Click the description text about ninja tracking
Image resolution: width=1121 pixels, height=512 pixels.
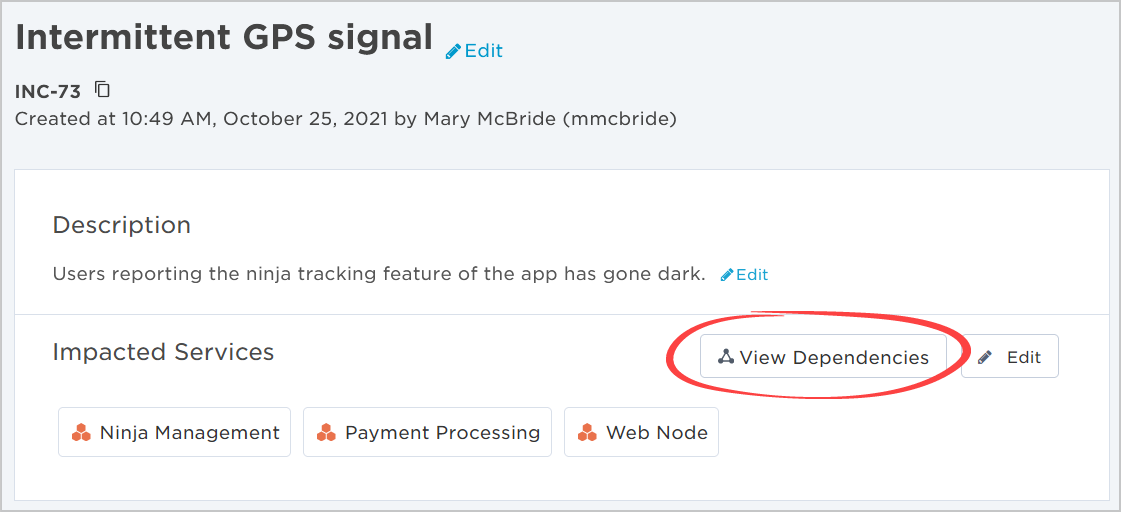(x=379, y=274)
